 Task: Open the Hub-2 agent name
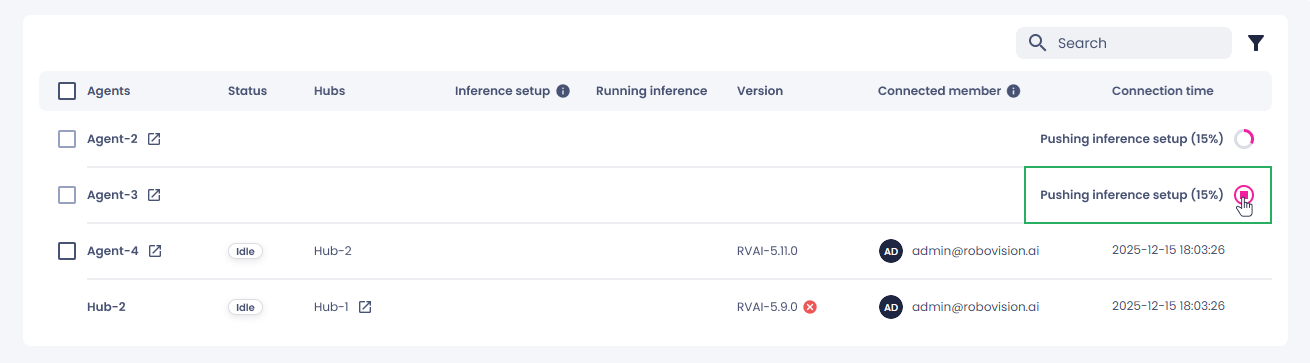pos(106,307)
